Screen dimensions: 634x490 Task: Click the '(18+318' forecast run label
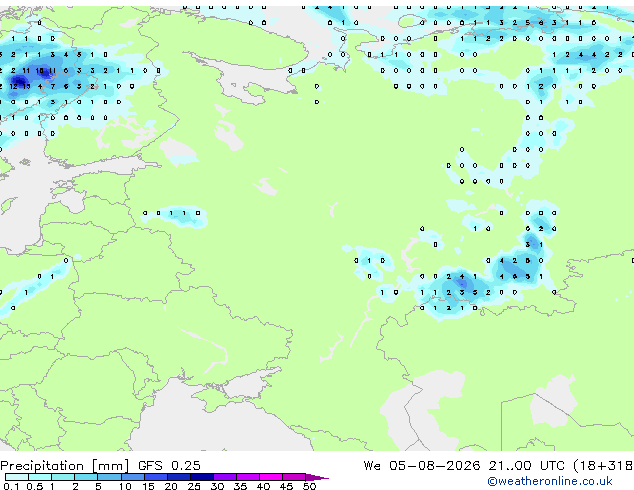coord(603,466)
